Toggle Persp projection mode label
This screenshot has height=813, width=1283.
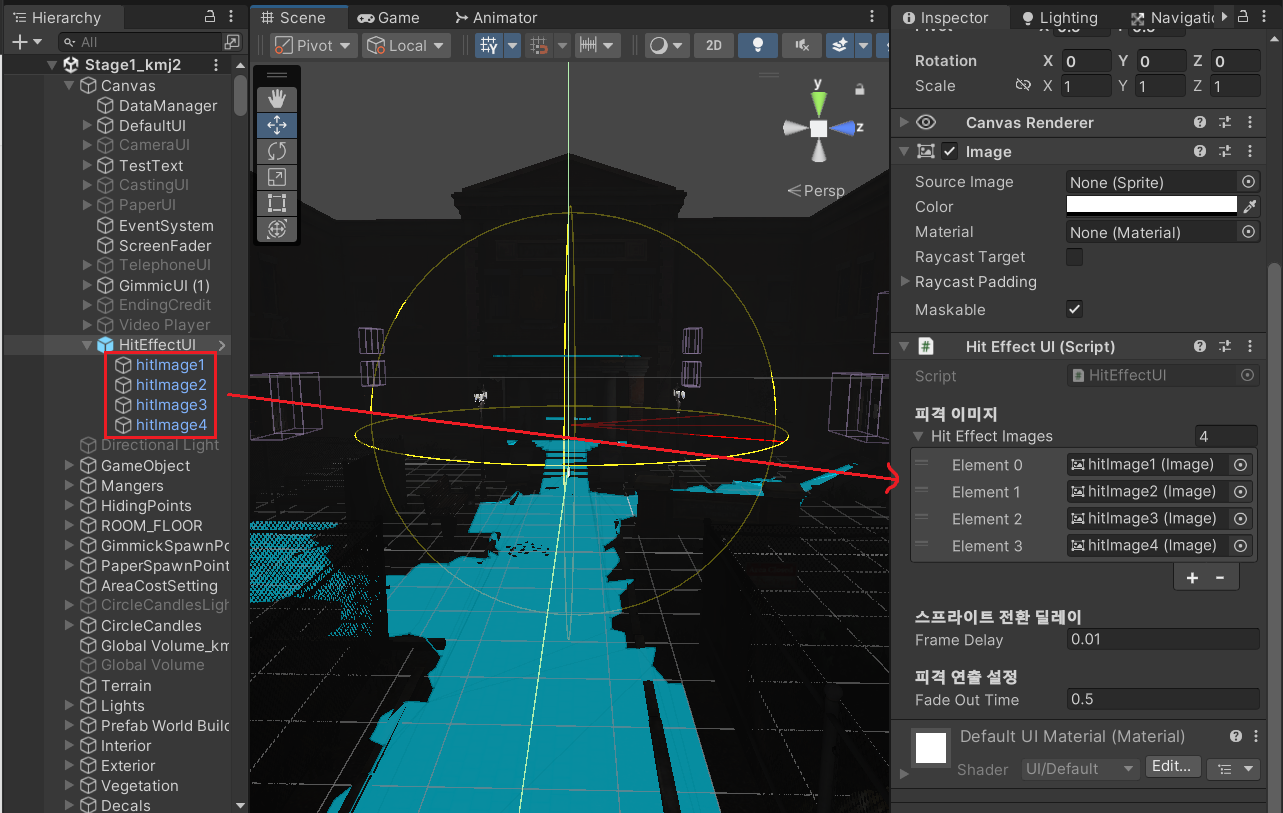816,190
